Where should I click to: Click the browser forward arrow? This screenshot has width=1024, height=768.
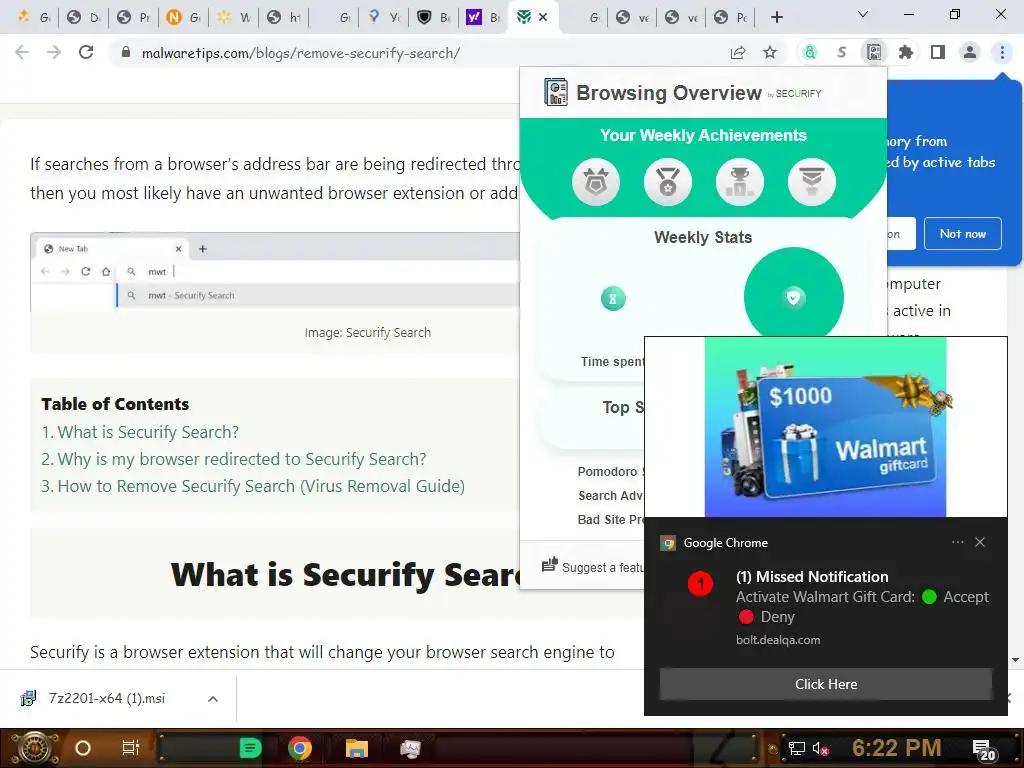point(54,52)
